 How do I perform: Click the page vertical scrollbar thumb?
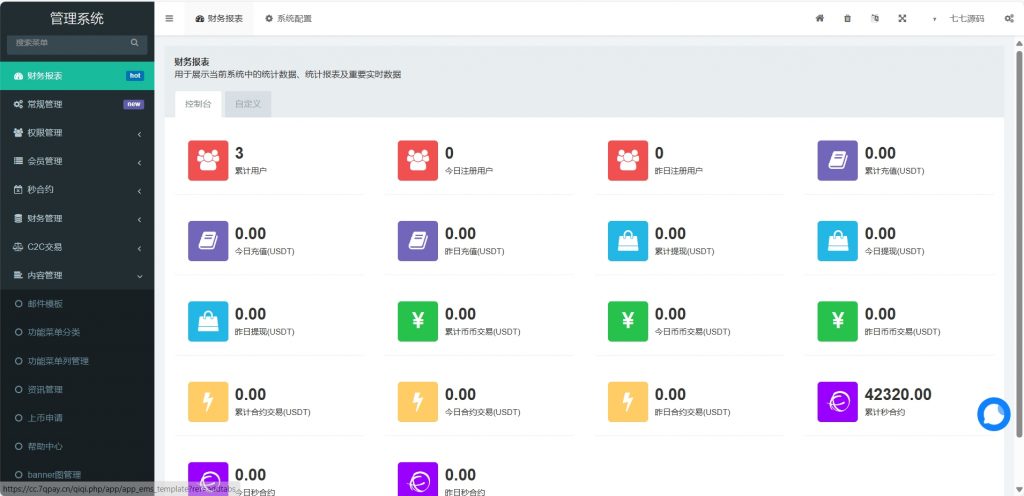pos(1019,243)
